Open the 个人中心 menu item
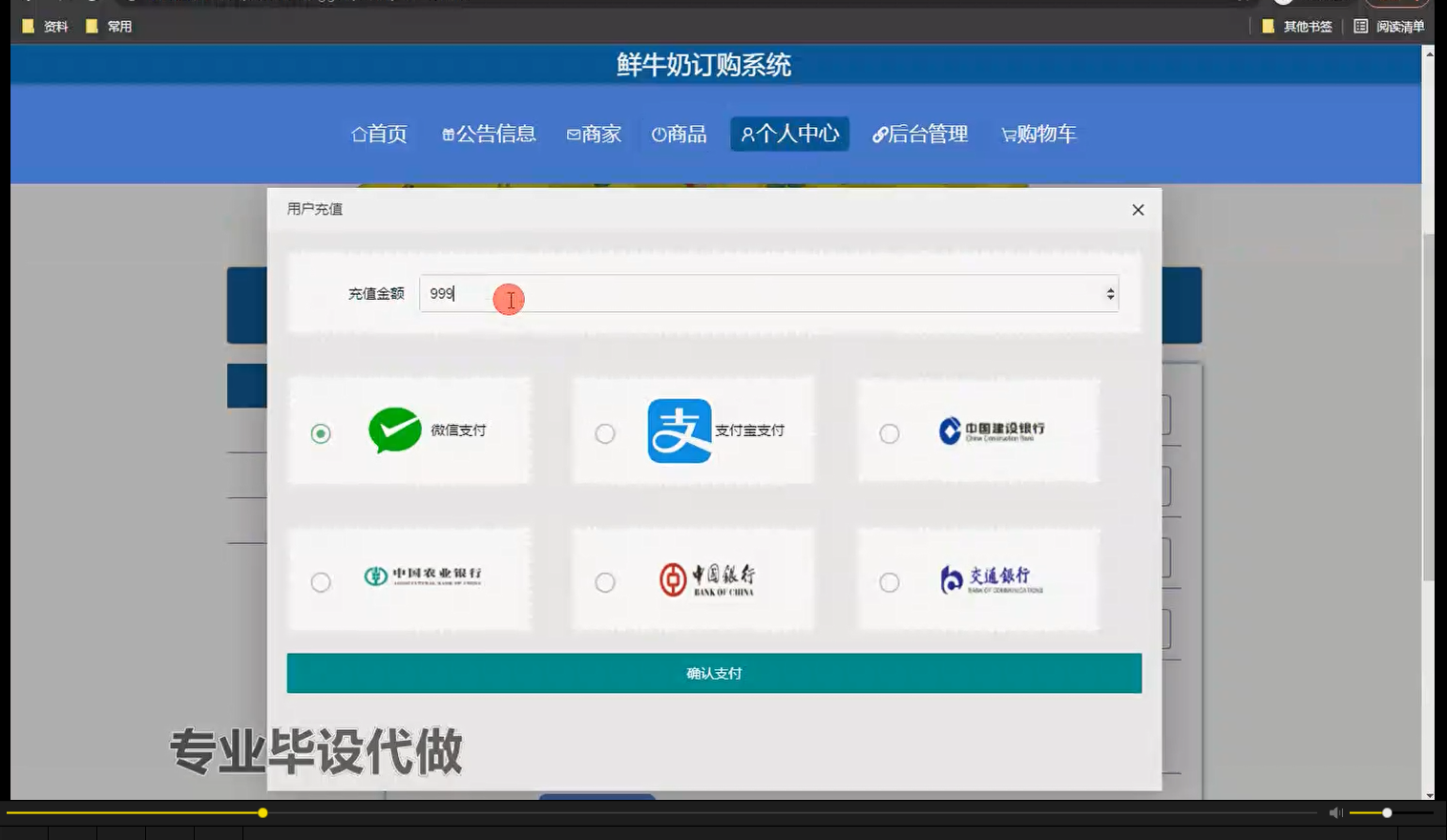This screenshot has height=840, width=1447. pos(789,134)
